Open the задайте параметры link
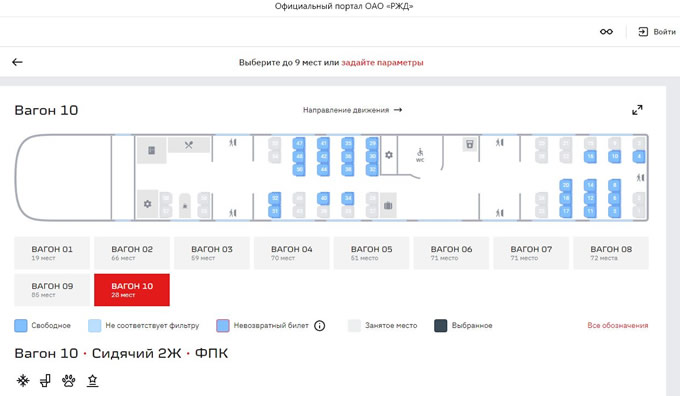The height and width of the screenshot is (396, 680). [x=382, y=62]
